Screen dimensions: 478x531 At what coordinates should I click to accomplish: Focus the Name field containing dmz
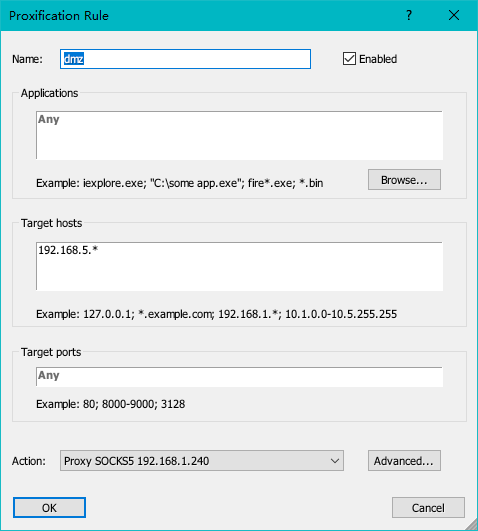pyautogui.click(x=185, y=59)
